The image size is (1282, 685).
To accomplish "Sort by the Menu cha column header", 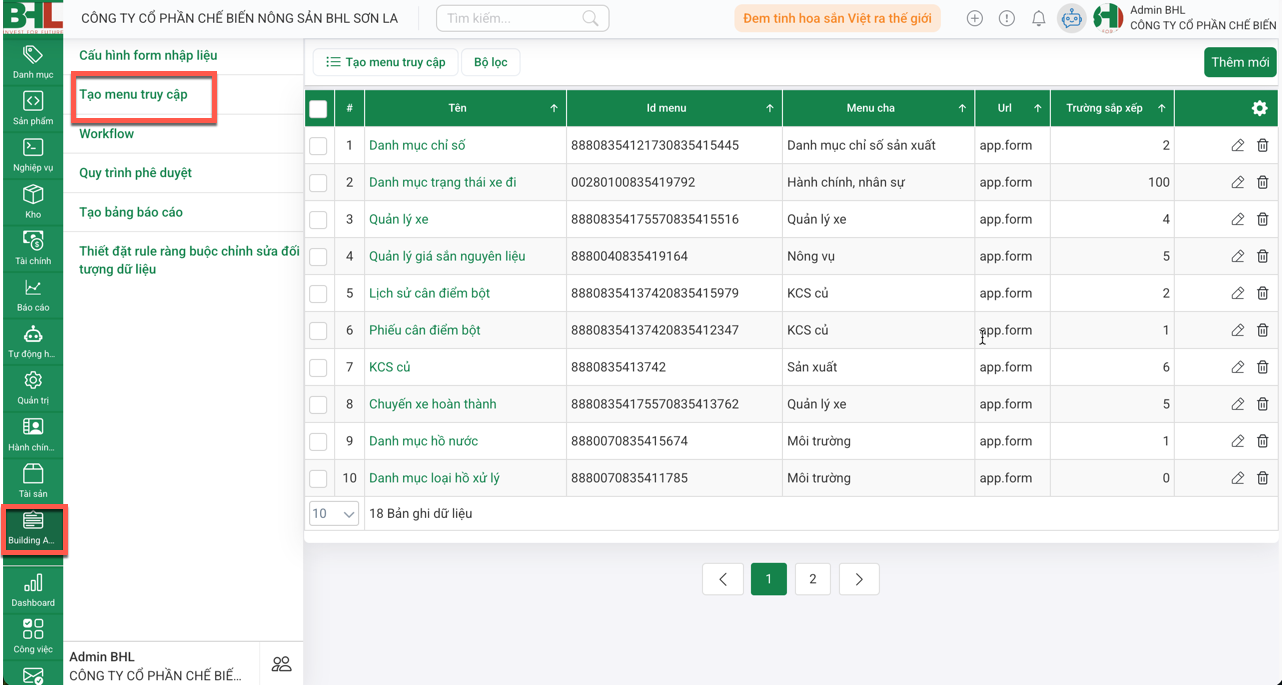I will pos(878,108).
